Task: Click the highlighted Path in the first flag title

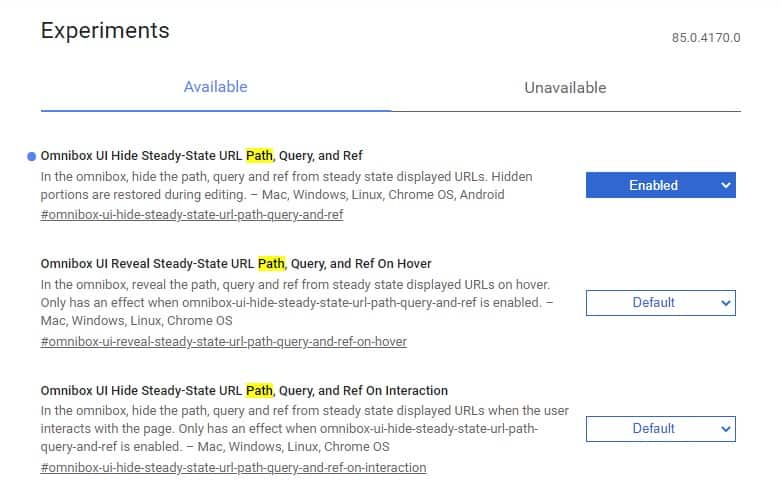Action: pos(260,156)
